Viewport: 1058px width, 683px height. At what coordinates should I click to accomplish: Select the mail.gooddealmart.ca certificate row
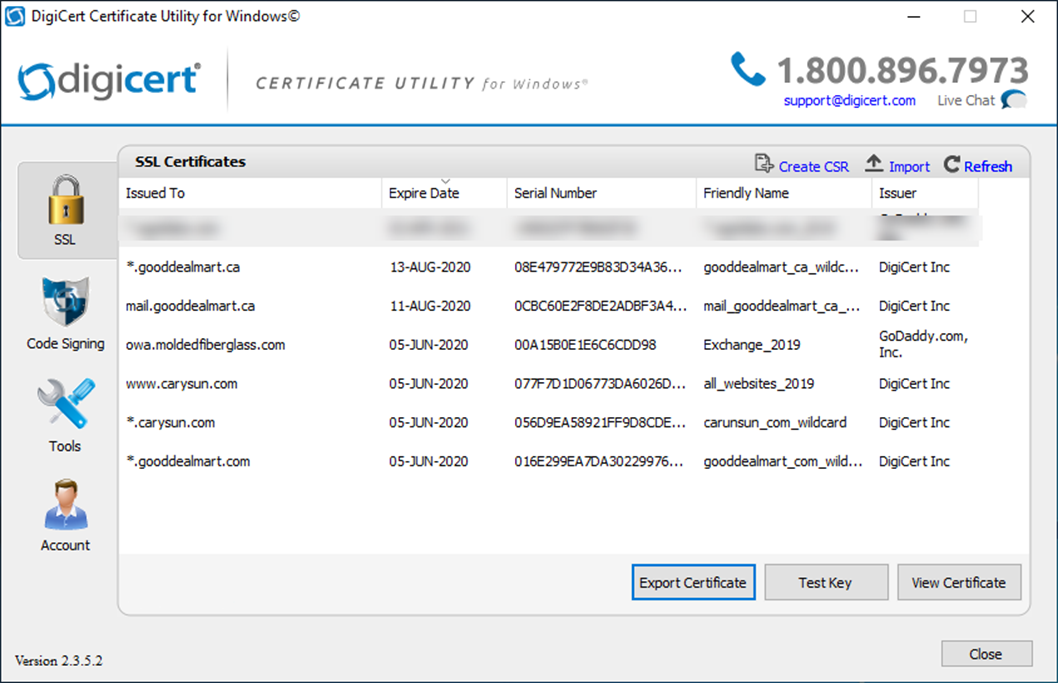[549, 306]
